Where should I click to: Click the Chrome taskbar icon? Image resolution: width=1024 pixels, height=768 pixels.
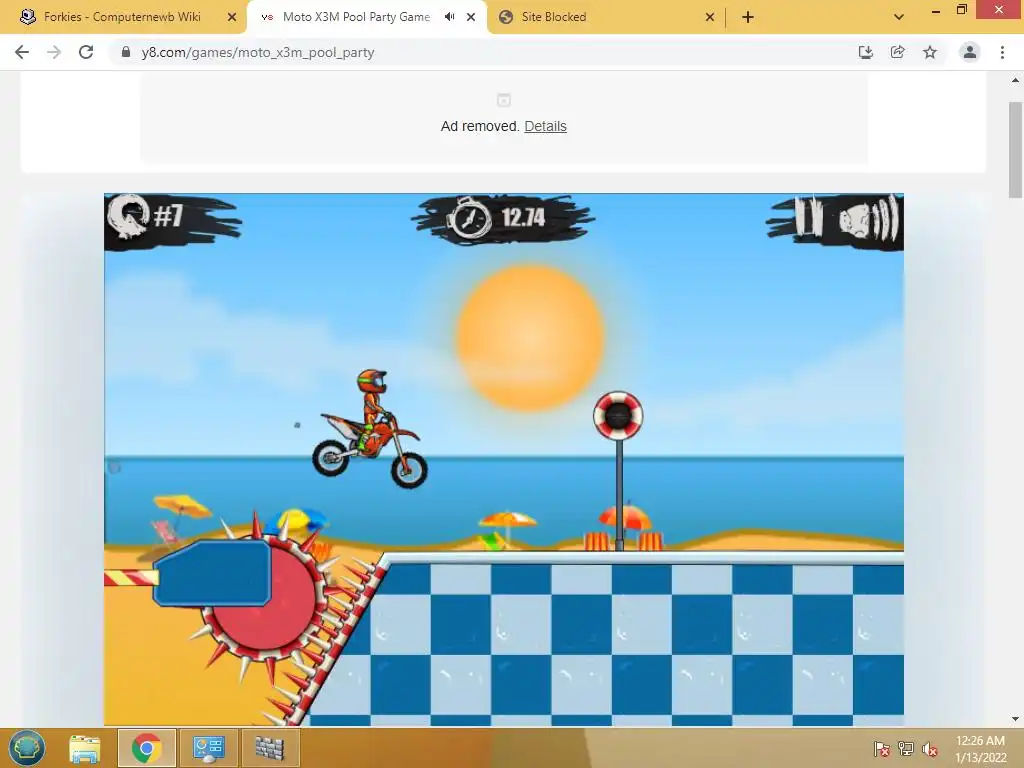[x=146, y=748]
